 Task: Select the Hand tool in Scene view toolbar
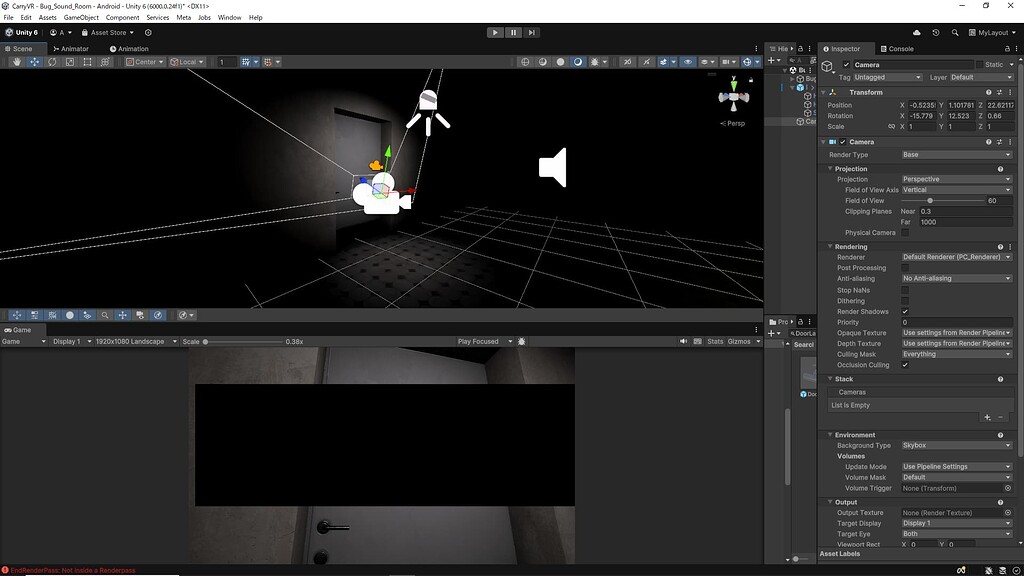pyautogui.click(x=17, y=61)
